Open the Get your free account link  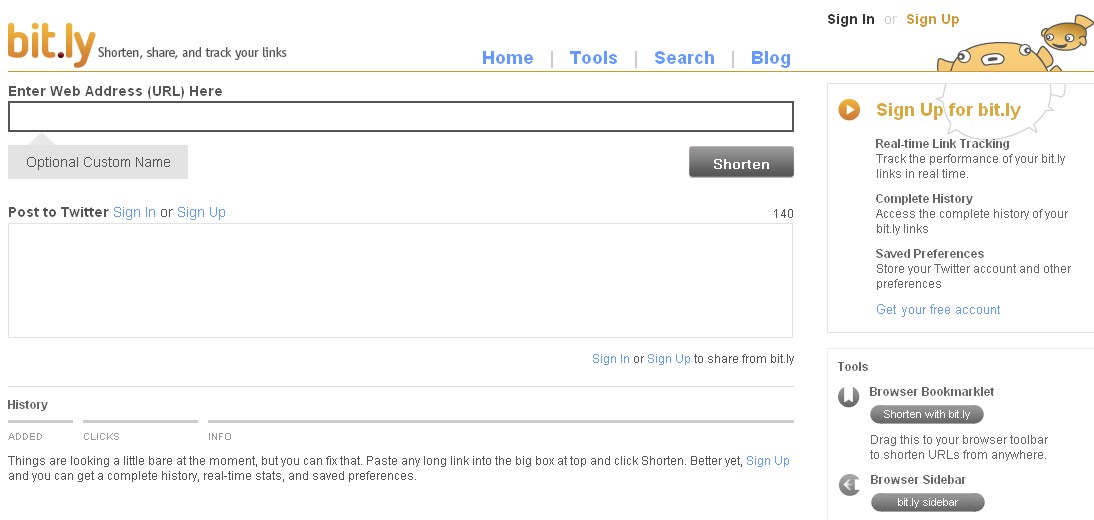point(938,309)
